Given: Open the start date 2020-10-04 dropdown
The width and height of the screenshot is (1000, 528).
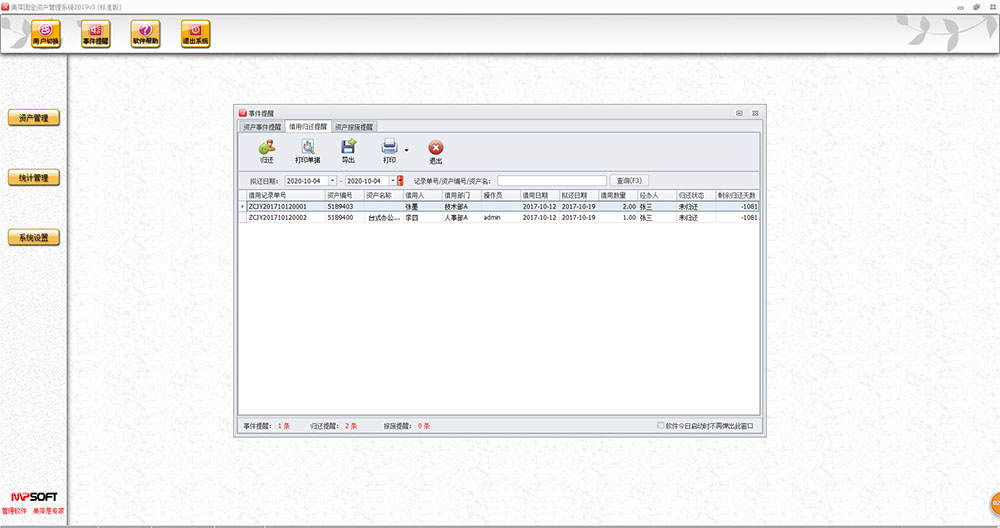Looking at the screenshot, I should pos(332,181).
